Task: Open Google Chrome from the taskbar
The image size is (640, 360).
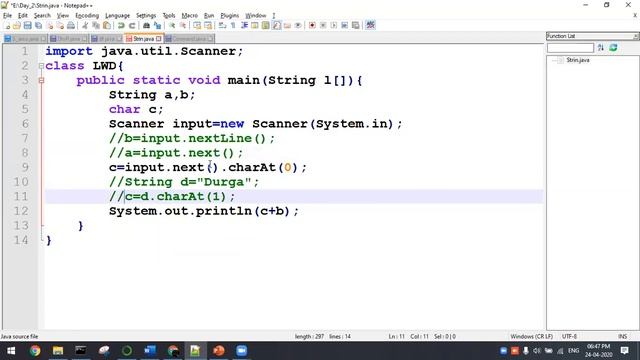Action: [35, 351]
